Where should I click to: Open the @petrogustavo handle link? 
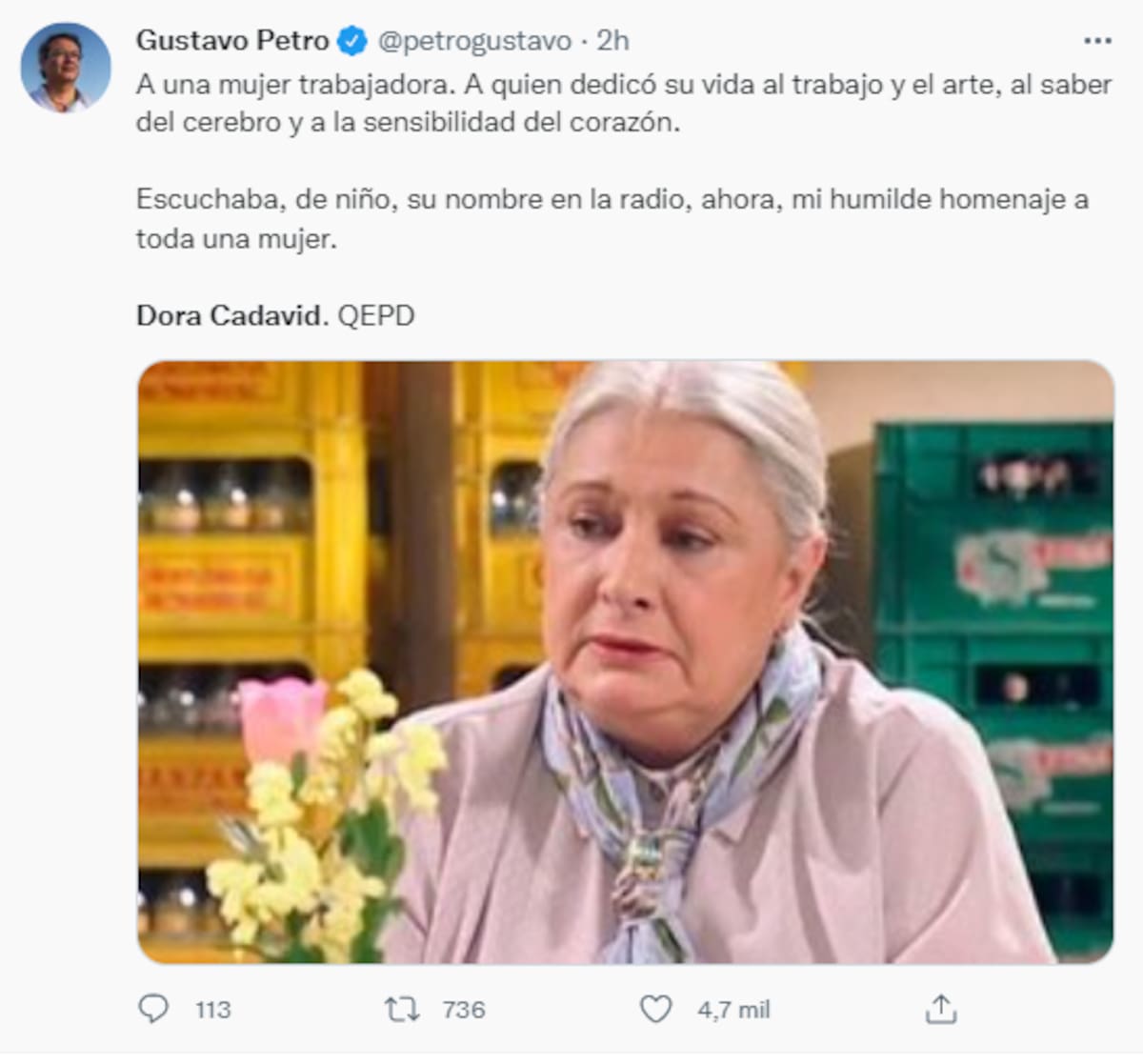point(474,41)
